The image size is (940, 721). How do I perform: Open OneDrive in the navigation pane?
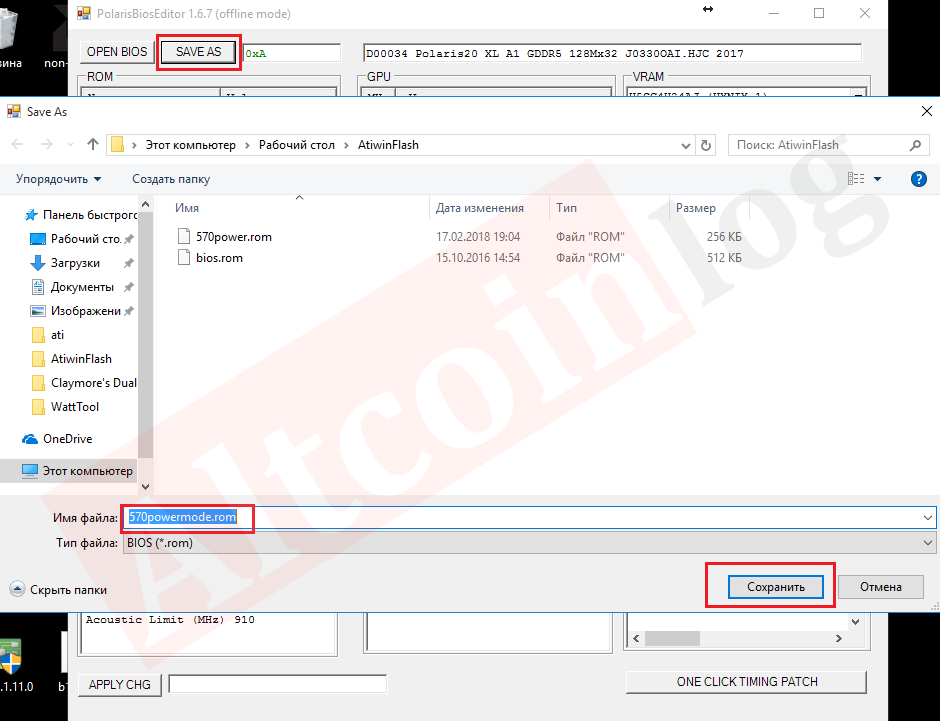pos(67,439)
